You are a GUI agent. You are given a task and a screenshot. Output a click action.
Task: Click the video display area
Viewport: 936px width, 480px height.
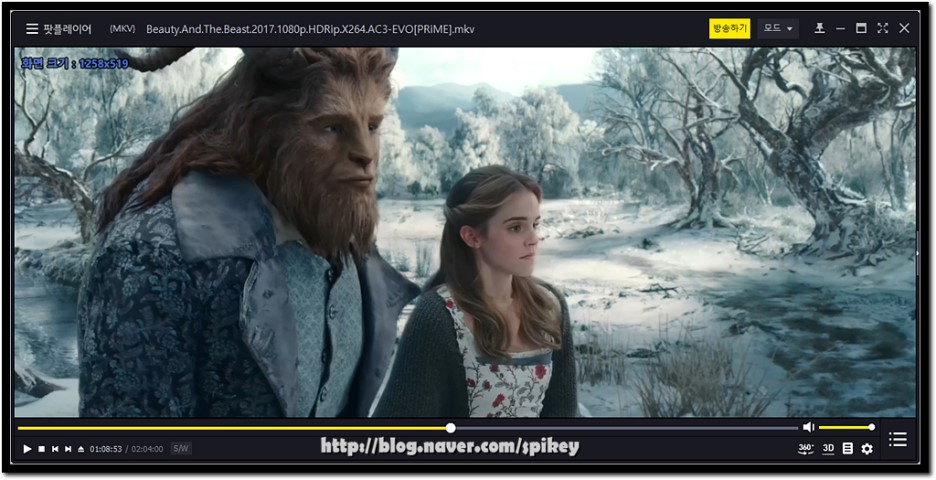pyautogui.click(x=464, y=232)
